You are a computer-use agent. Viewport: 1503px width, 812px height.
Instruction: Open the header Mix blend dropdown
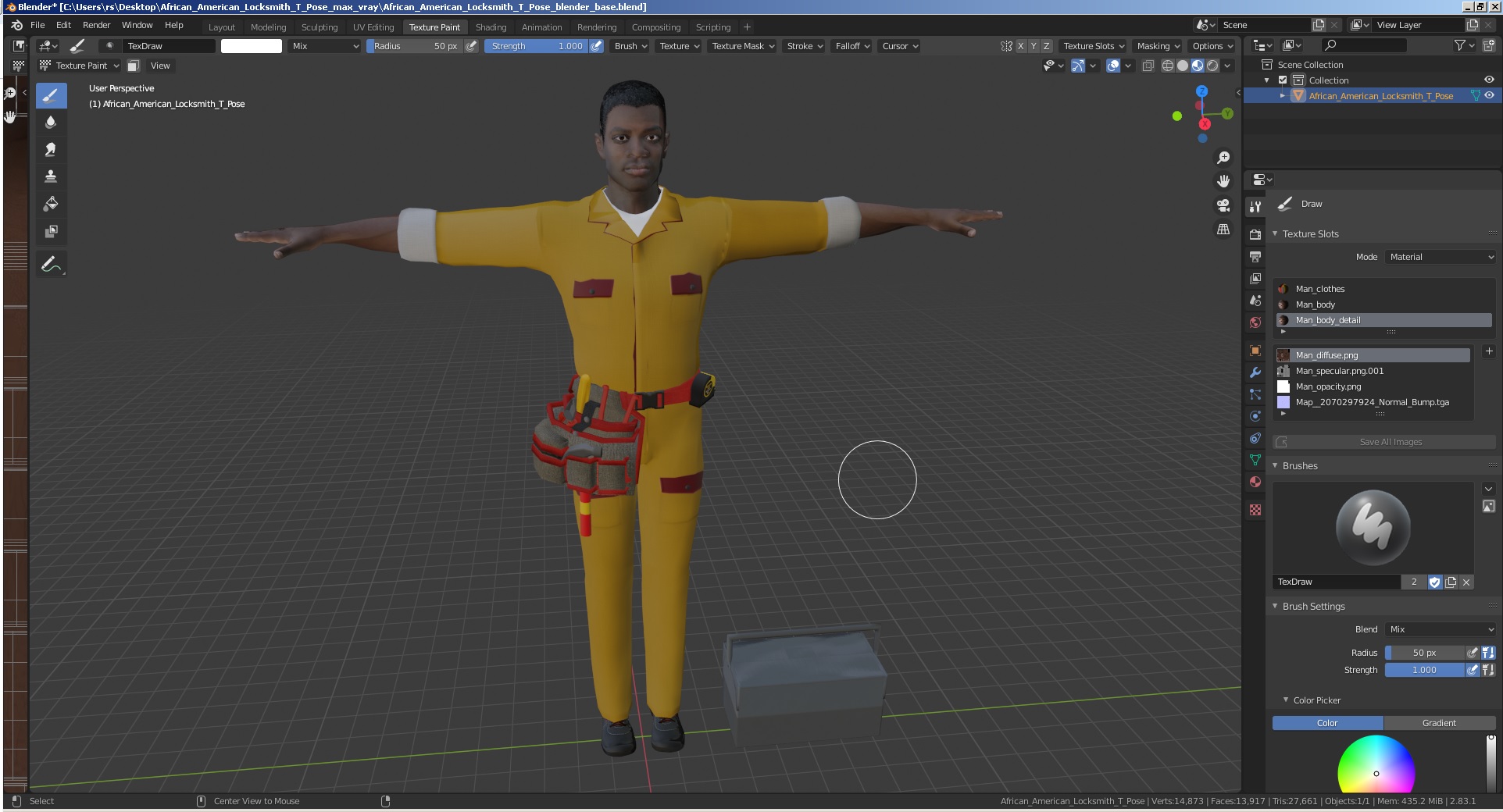(x=325, y=46)
